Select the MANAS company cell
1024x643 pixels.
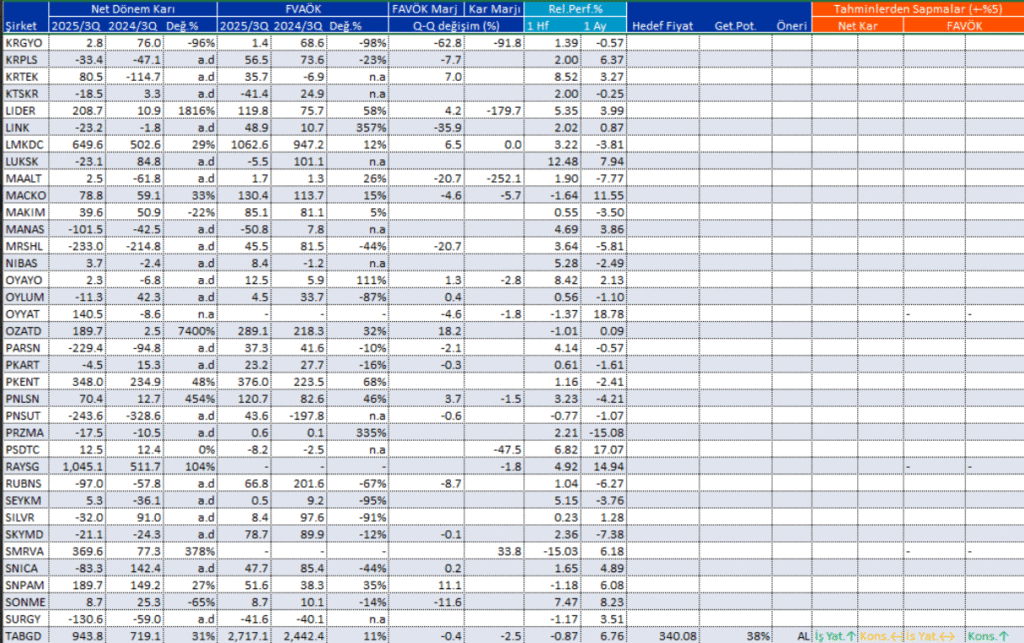point(25,230)
